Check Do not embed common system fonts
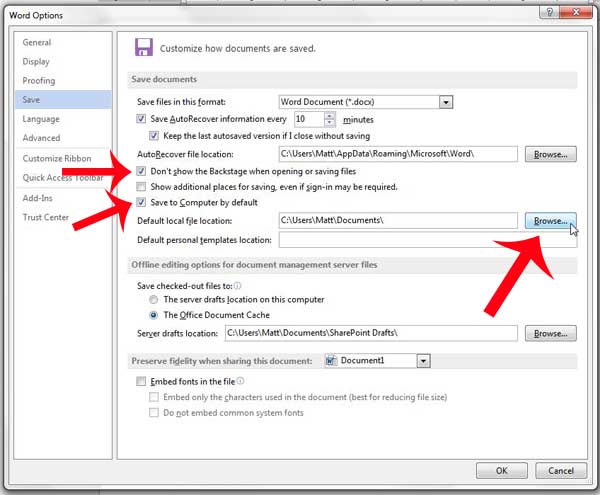This screenshot has height=495, width=600. click(154, 412)
